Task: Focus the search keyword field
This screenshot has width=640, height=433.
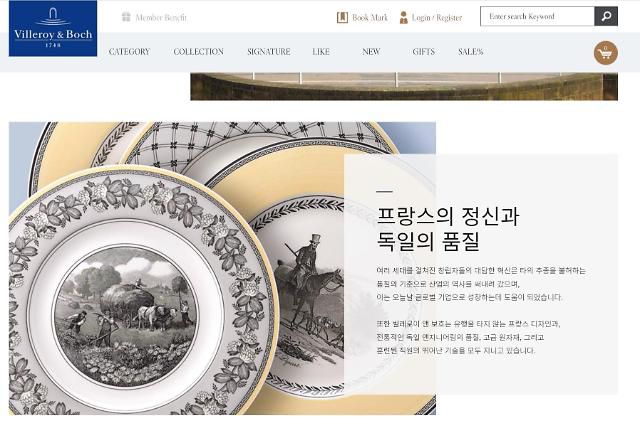Action: 537,16
